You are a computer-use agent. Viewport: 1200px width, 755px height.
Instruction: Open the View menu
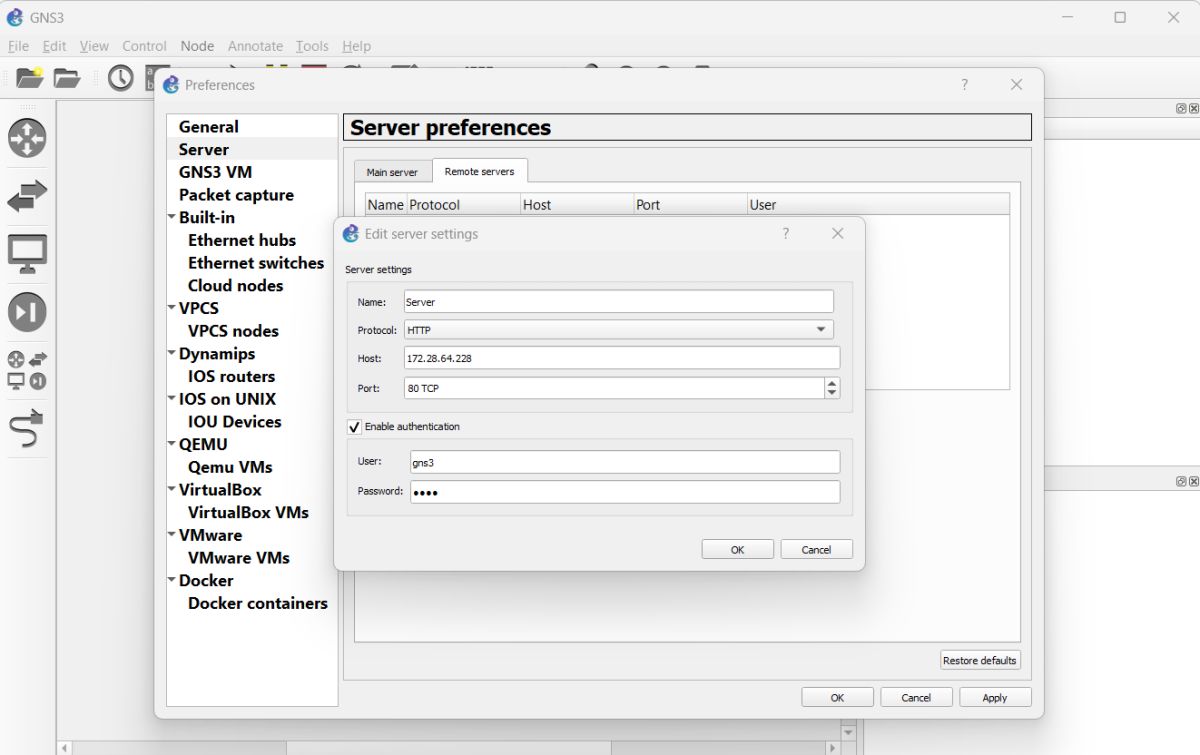click(x=94, y=46)
